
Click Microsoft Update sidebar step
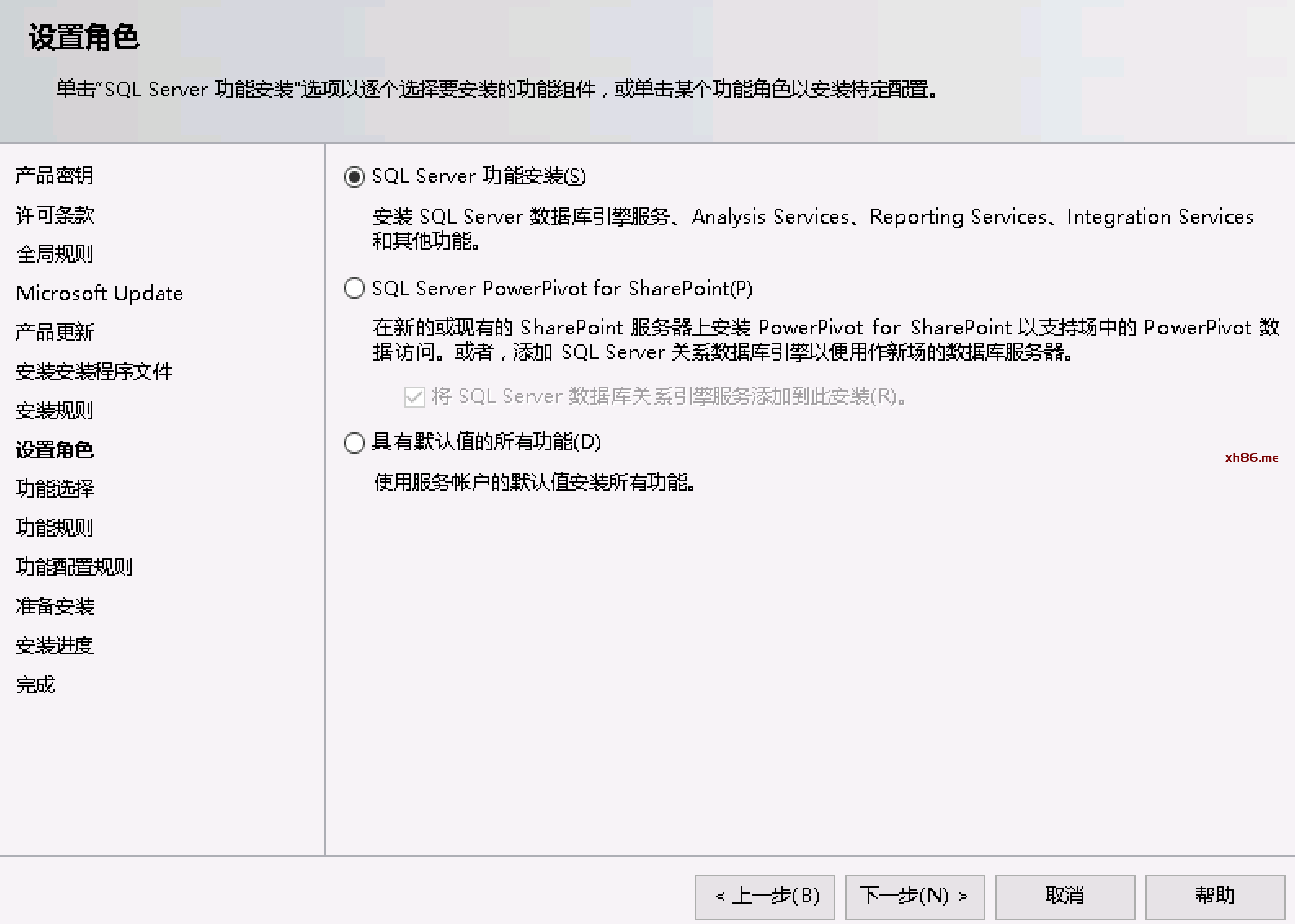tap(100, 294)
